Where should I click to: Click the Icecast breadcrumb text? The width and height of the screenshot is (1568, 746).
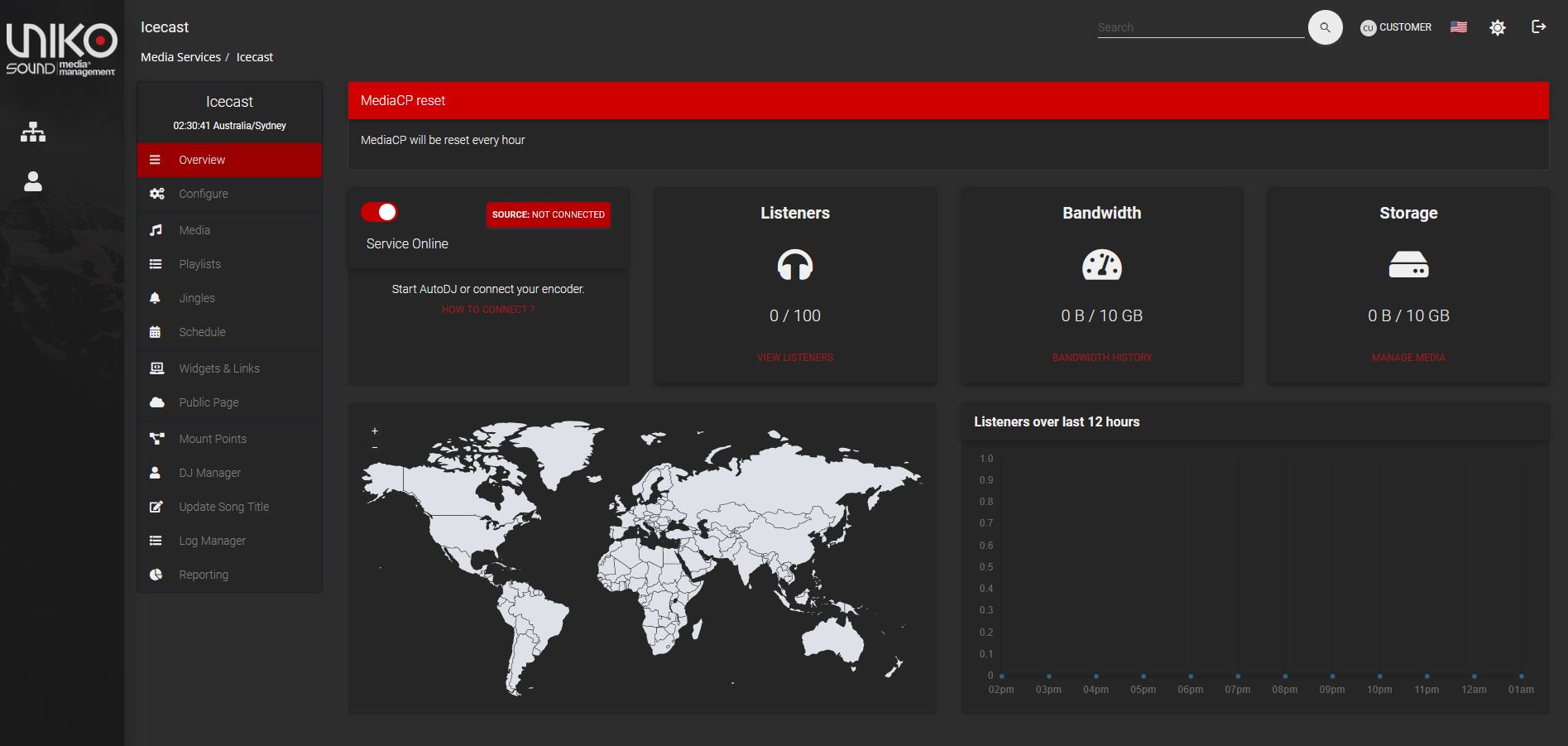click(x=255, y=57)
